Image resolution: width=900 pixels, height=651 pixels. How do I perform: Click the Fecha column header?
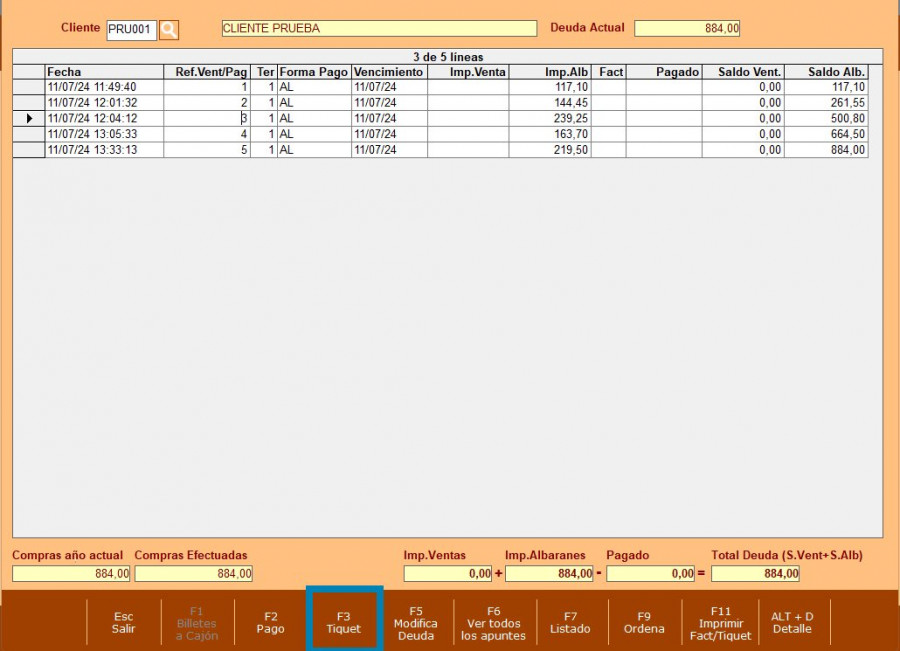click(104, 72)
